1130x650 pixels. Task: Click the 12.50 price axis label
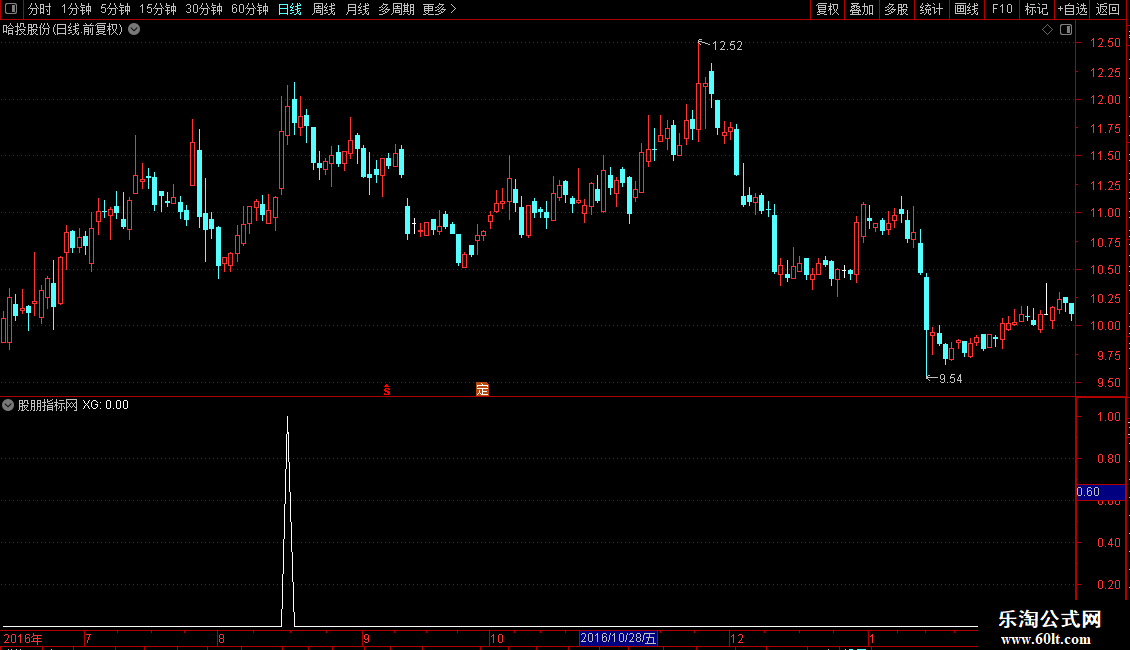[x=1105, y=43]
